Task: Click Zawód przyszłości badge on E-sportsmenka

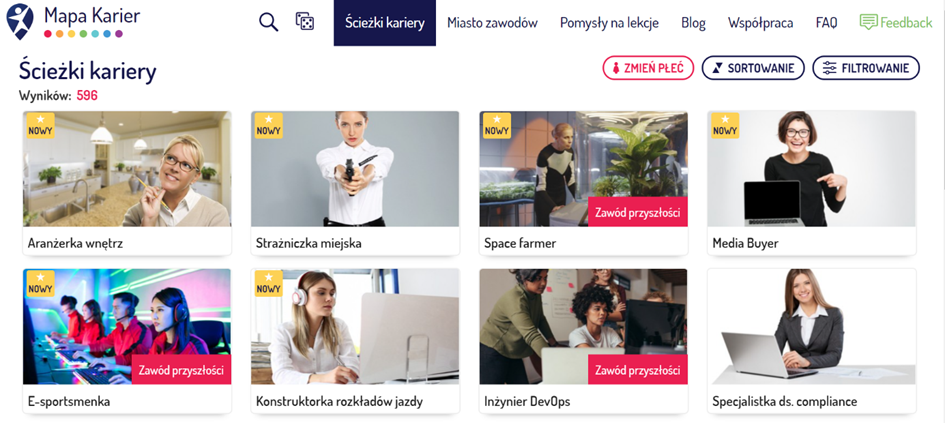Action: tap(181, 369)
